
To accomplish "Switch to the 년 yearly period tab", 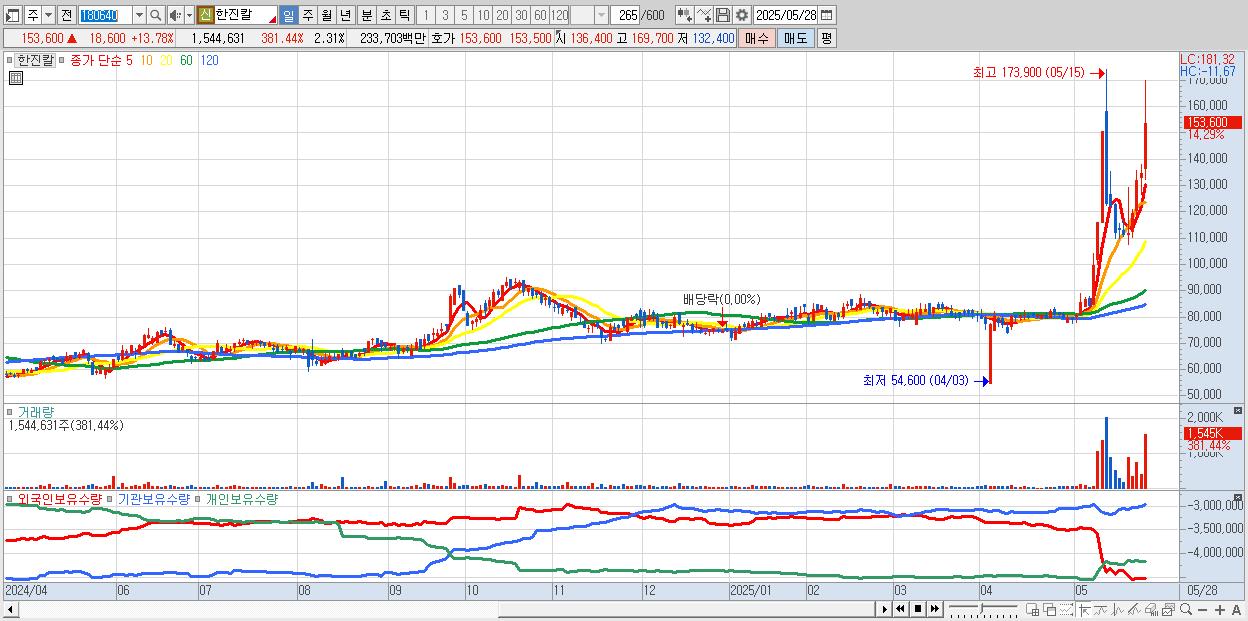I will tap(345, 15).
